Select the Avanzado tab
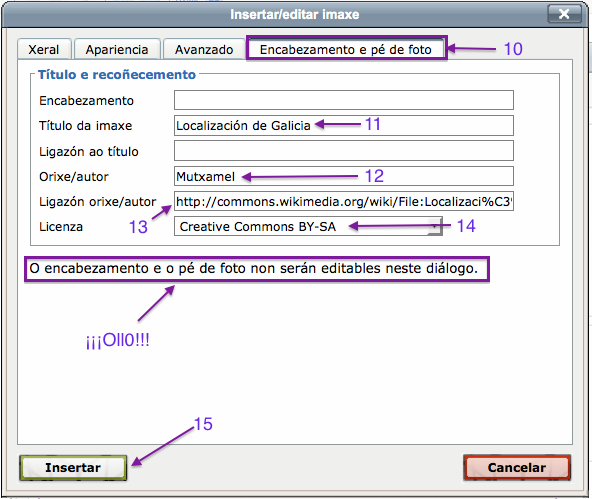The height and width of the screenshot is (499, 592). [204, 49]
